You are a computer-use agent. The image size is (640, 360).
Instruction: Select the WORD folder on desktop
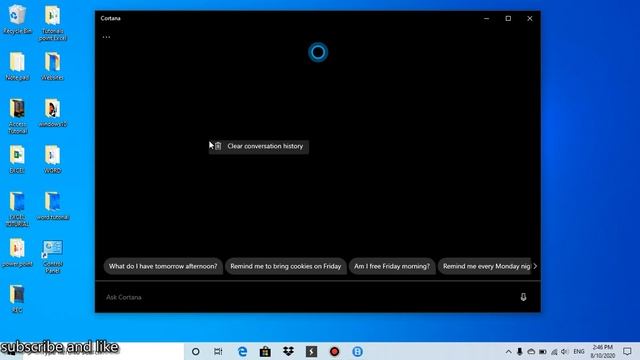coord(53,159)
